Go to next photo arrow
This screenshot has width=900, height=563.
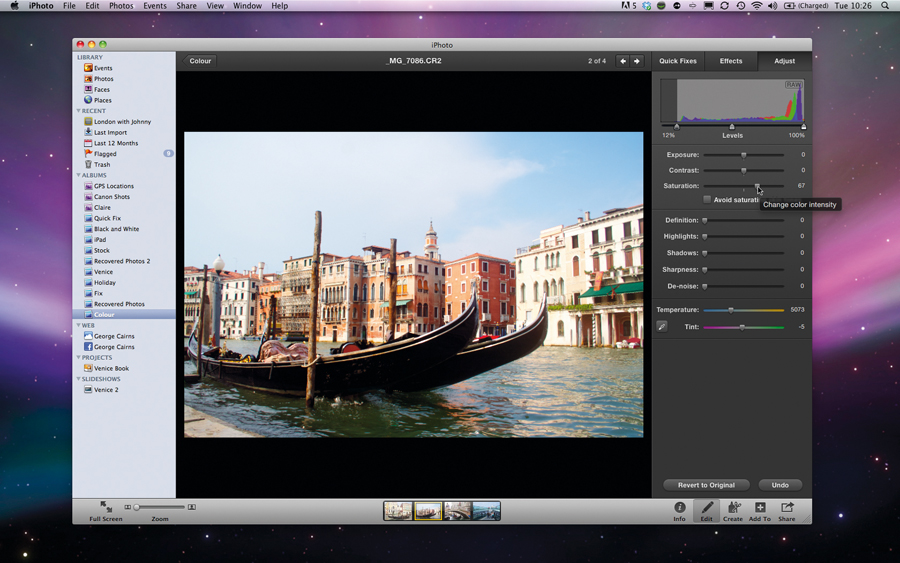[x=636, y=61]
